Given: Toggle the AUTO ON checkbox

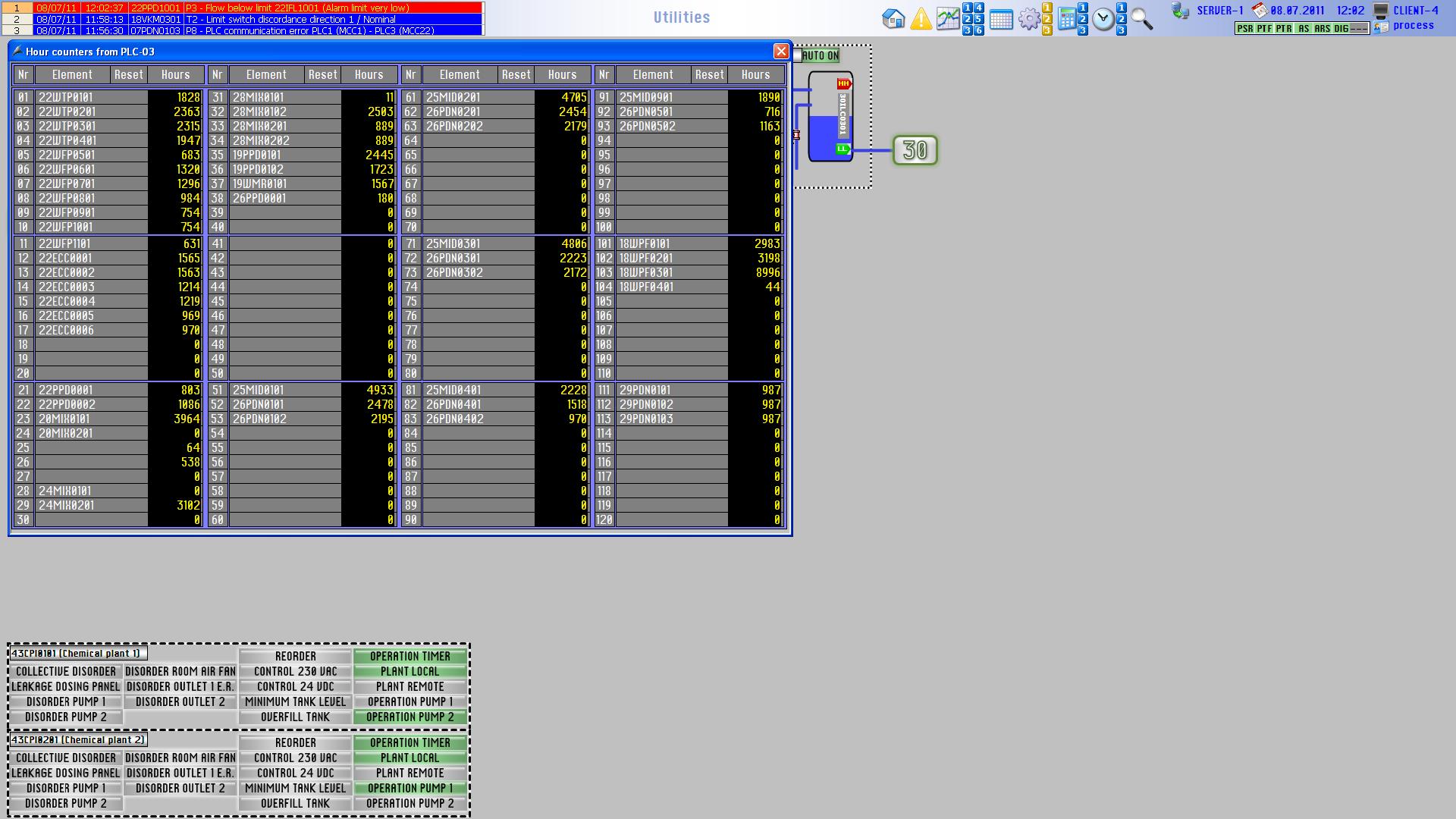Looking at the screenshot, I should point(798,55).
